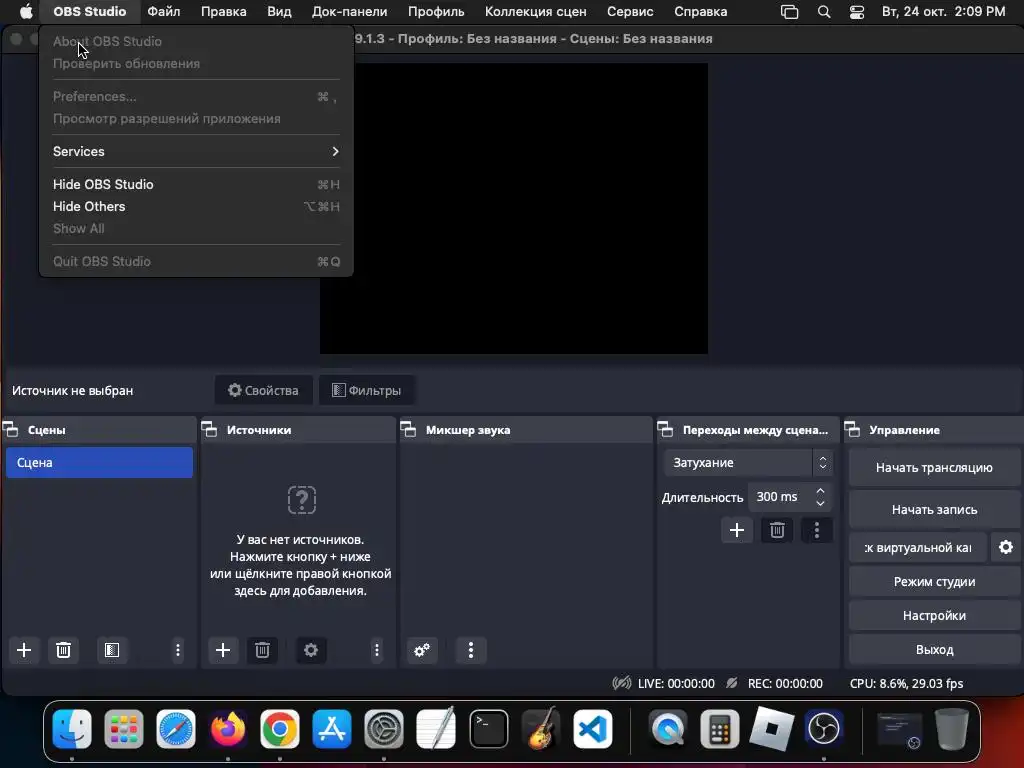Delete selected scene with trash icon
Screen dimensions: 1024x768
(x=63, y=650)
